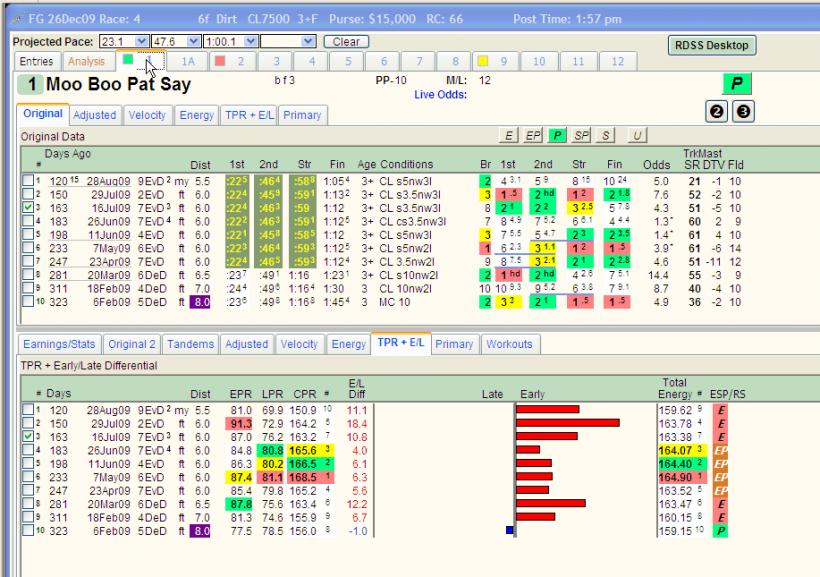
Task: Click the 168.5 CPR value
Action: click(304, 478)
